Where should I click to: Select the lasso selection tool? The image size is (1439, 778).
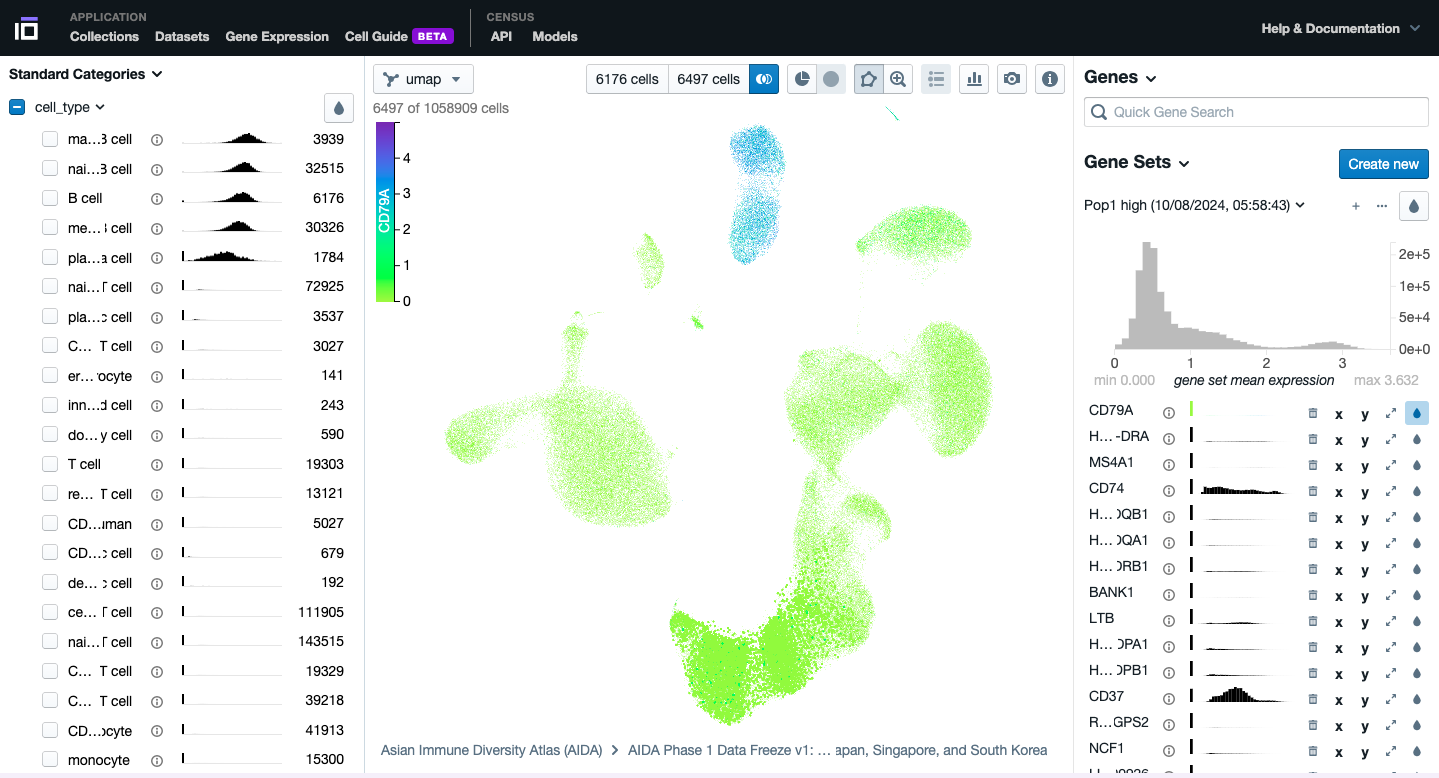[x=868, y=79]
